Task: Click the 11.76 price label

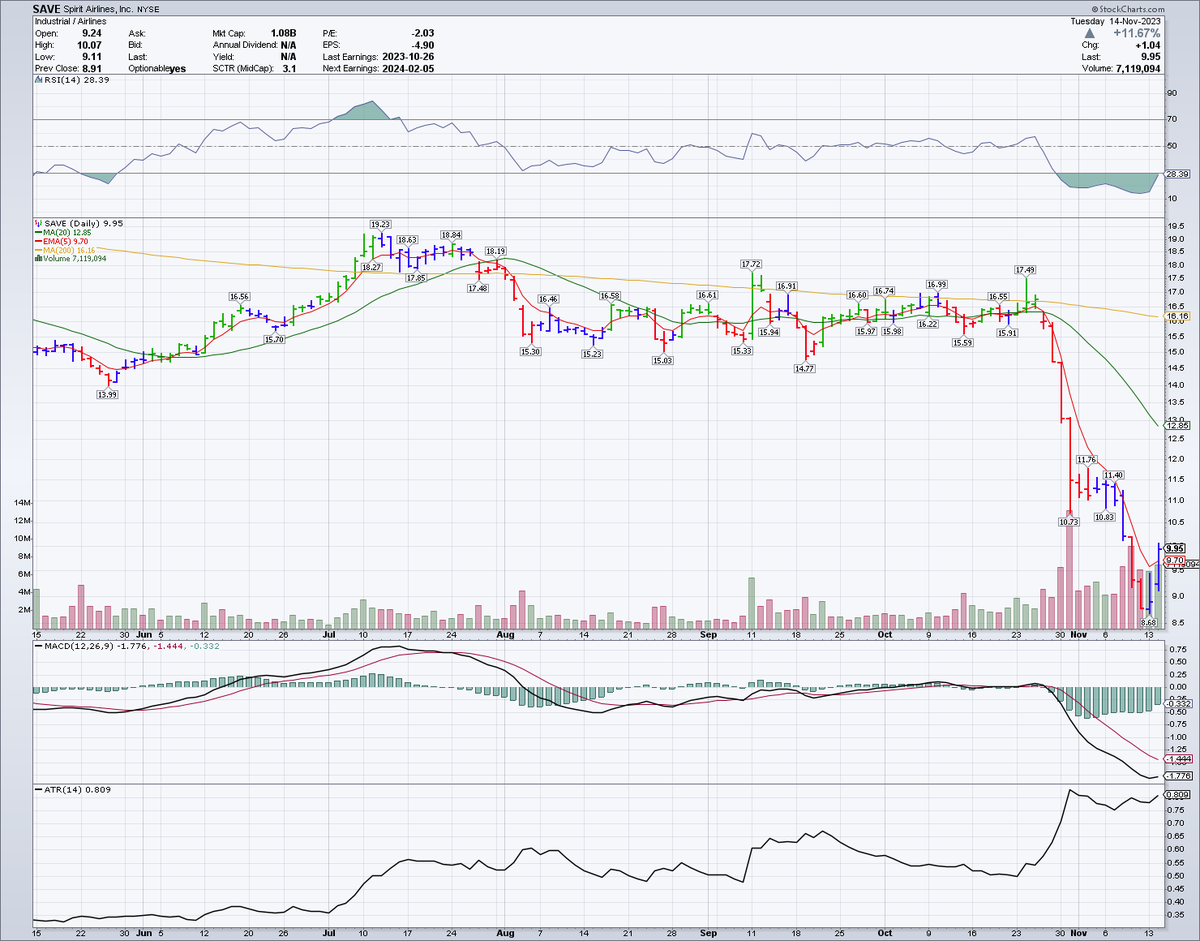Action: click(1086, 459)
